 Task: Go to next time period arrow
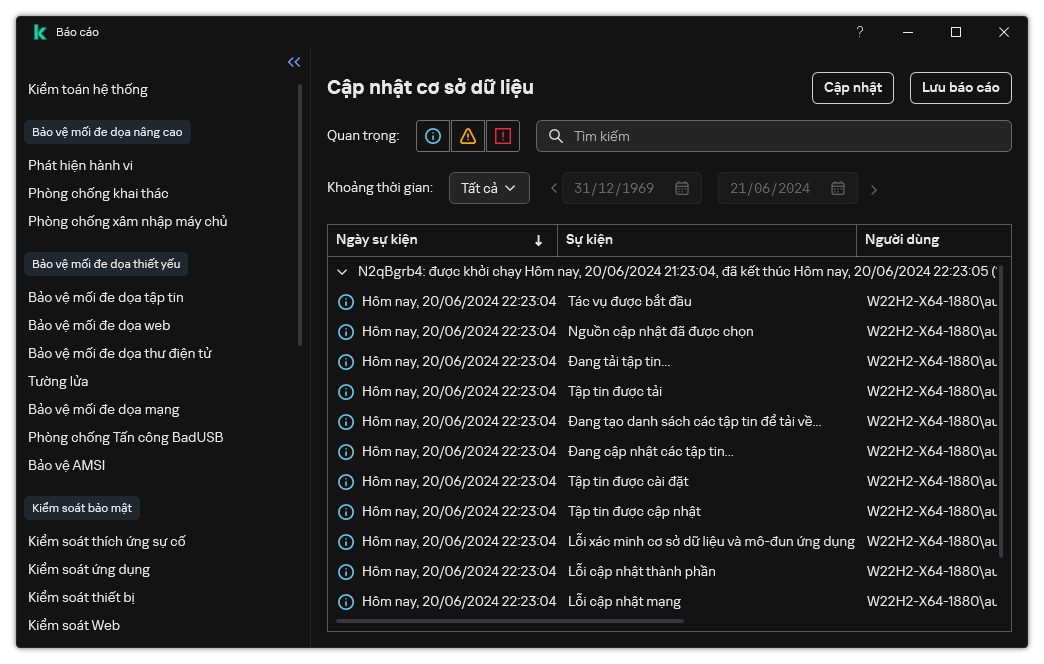pos(874,189)
